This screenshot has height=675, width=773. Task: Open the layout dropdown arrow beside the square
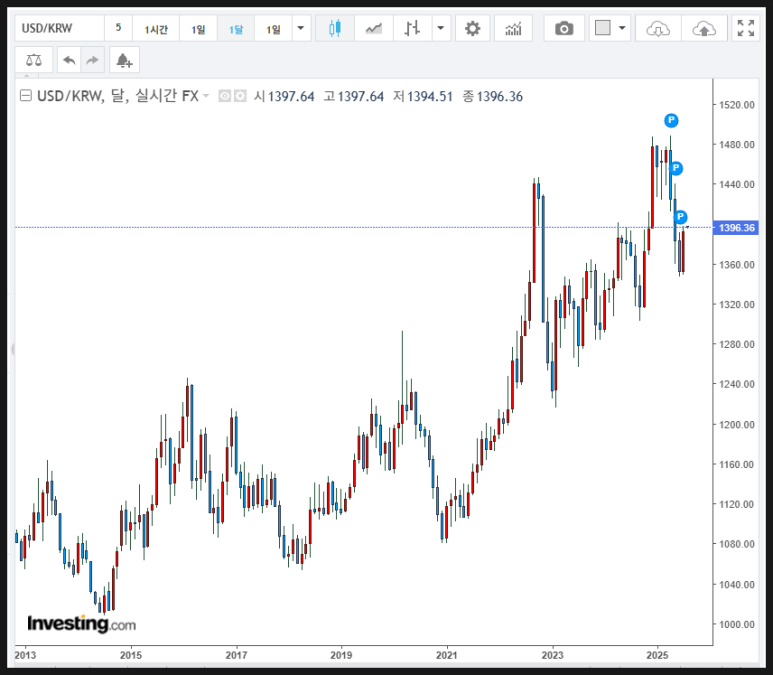point(622,29)
